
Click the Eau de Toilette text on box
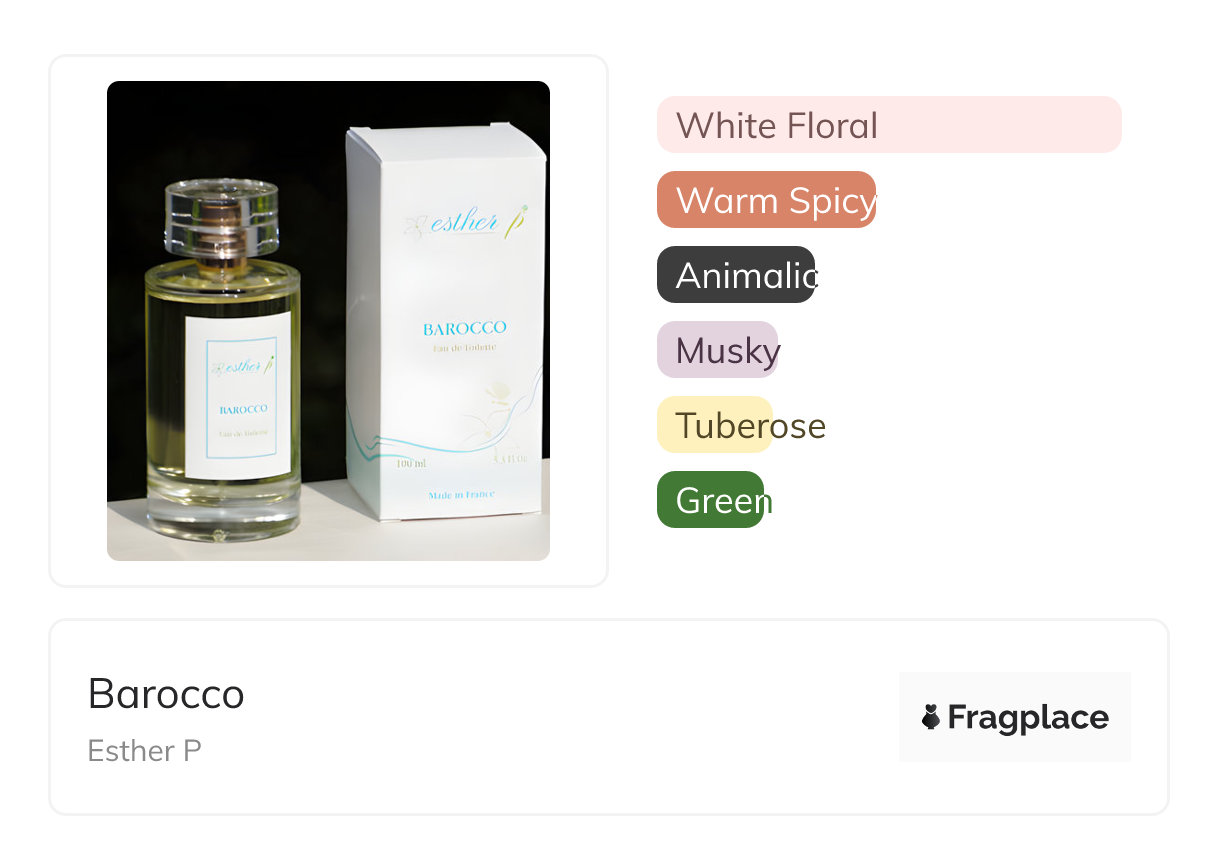click(464, 347)
